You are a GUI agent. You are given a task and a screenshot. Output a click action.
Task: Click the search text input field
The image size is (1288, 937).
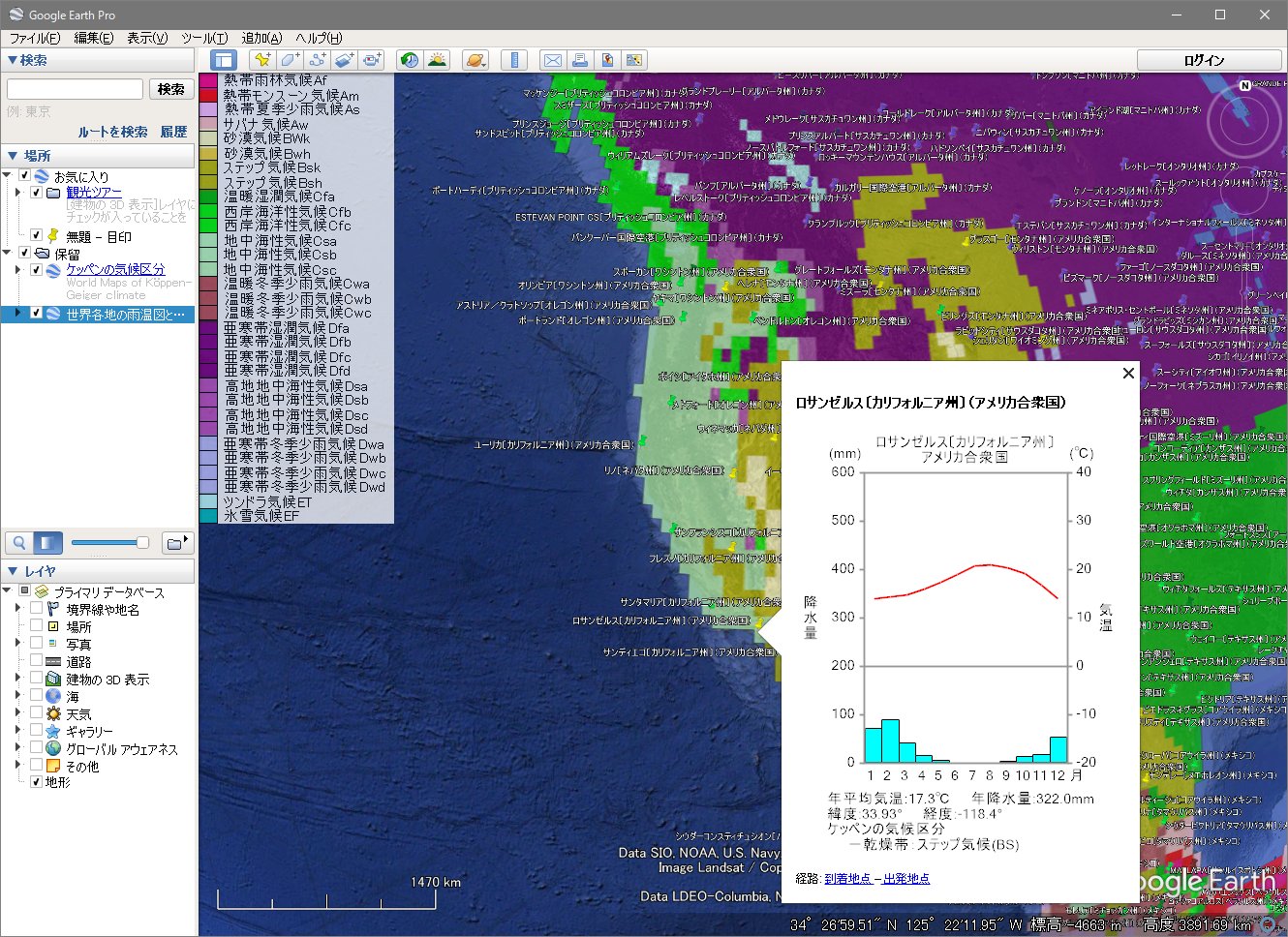(75, 89)
